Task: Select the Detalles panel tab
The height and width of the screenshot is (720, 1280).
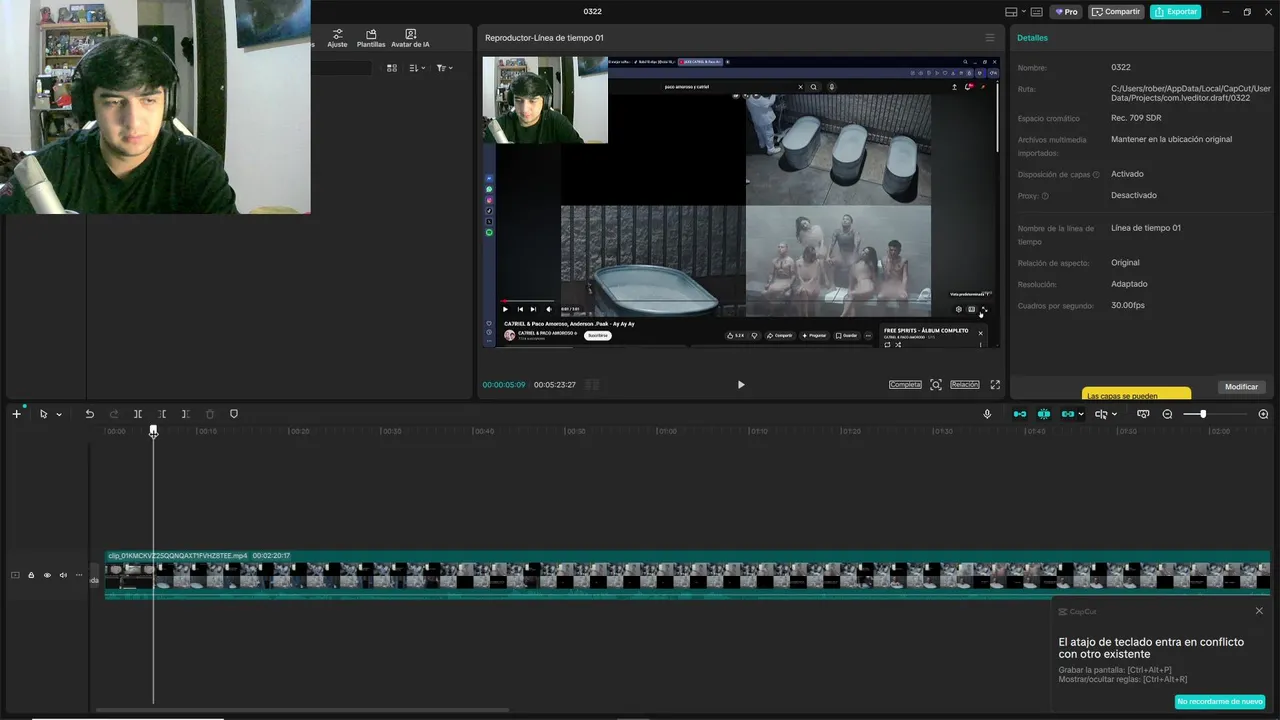Action: pyautogui.click(x=1032, y=38)
